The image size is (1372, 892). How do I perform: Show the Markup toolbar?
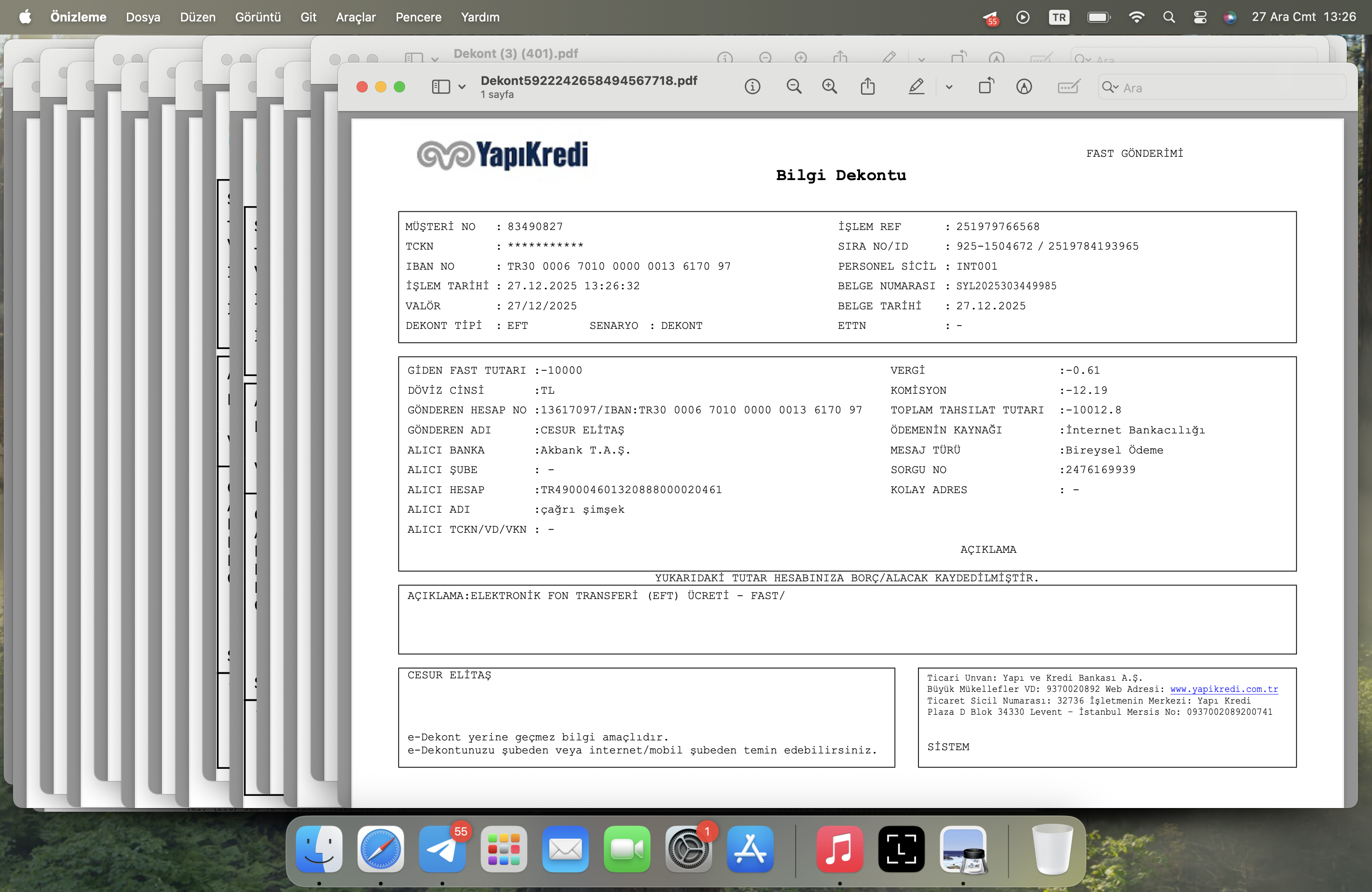[x=1024, y=87]
